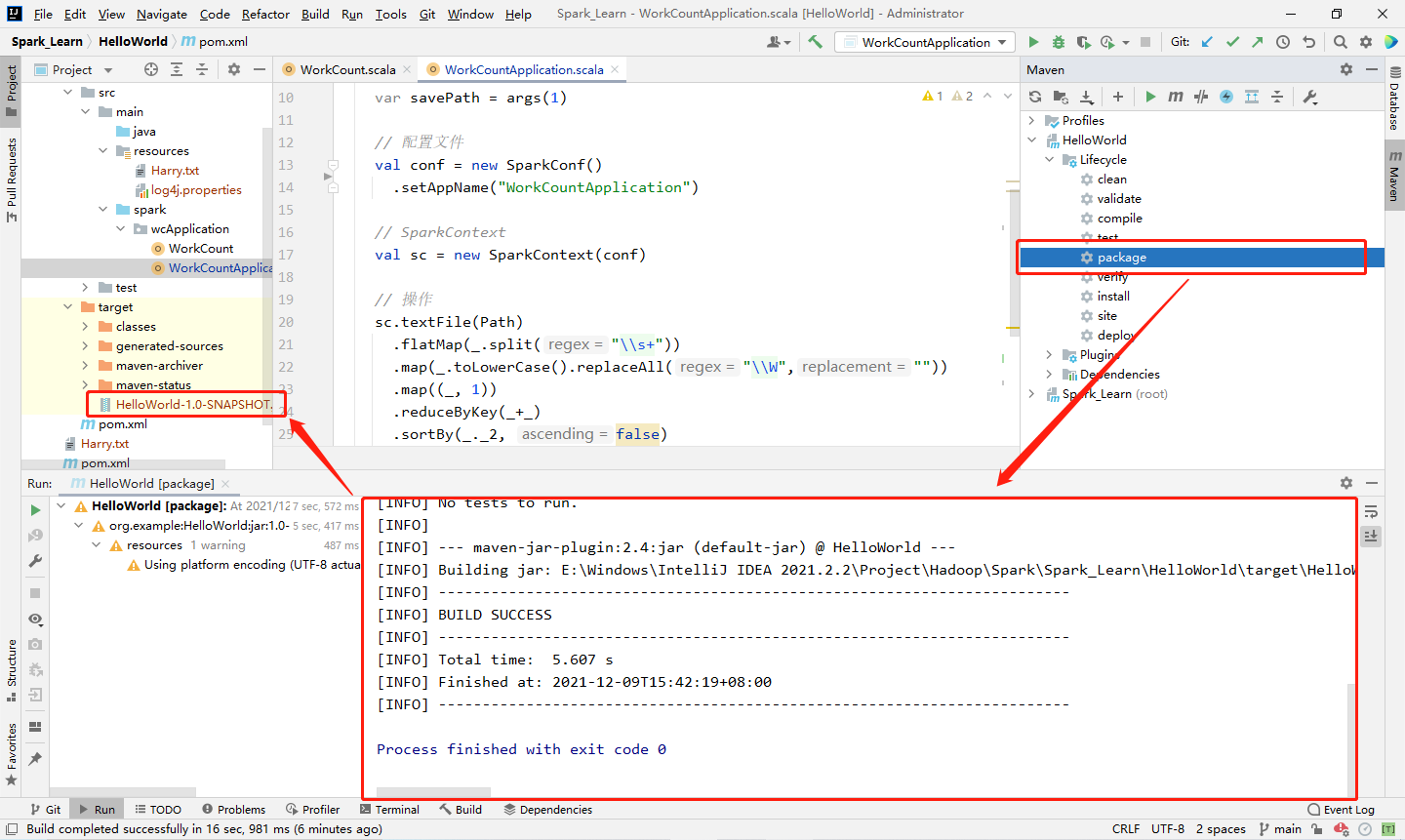Image resolution: width=1405 pixels, height=840 pixels.
Task: Click the Run console horizontal scrollbar
Action: (x=433, y=791)
